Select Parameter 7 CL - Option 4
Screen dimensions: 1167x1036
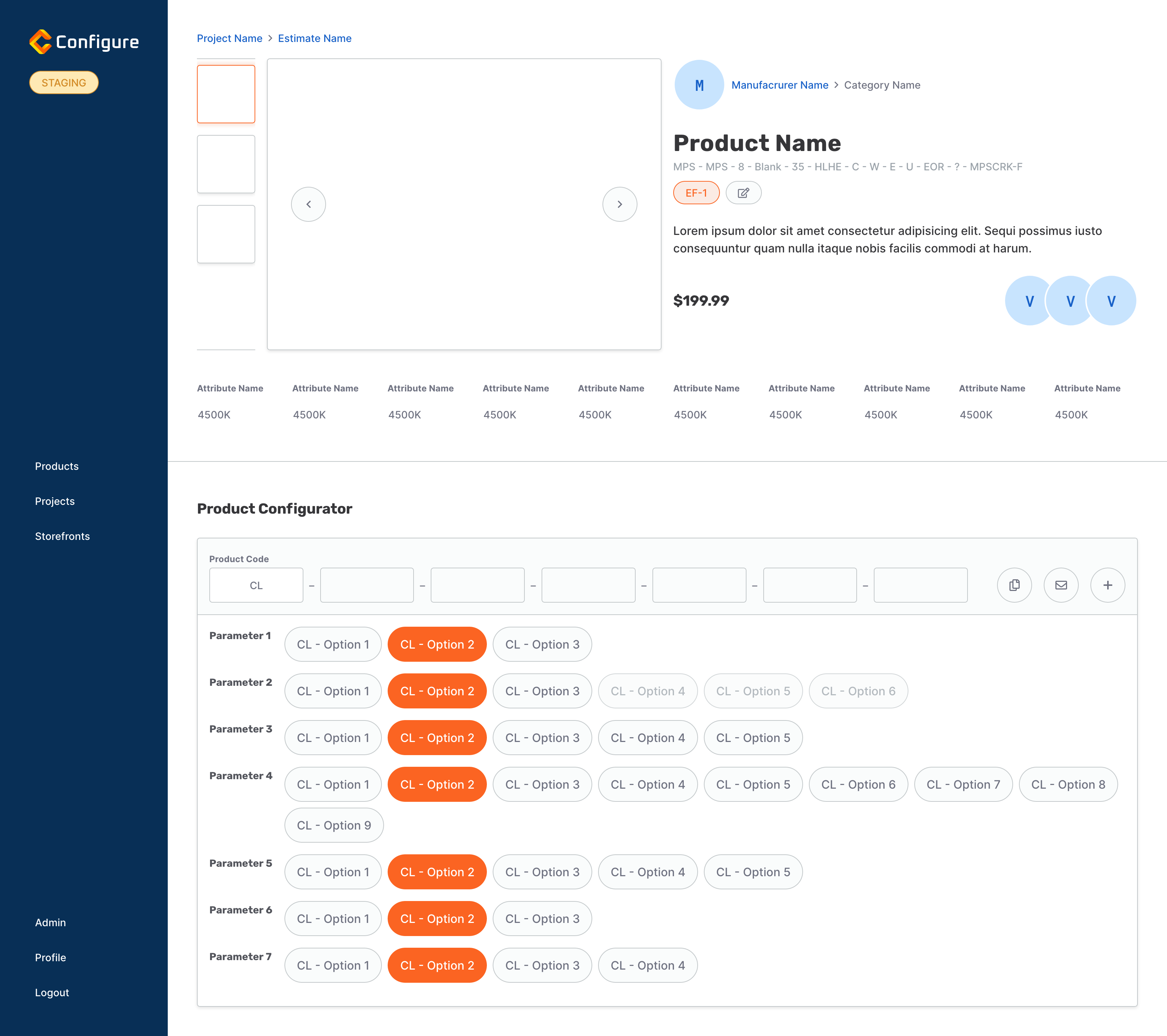pos(647,965)
